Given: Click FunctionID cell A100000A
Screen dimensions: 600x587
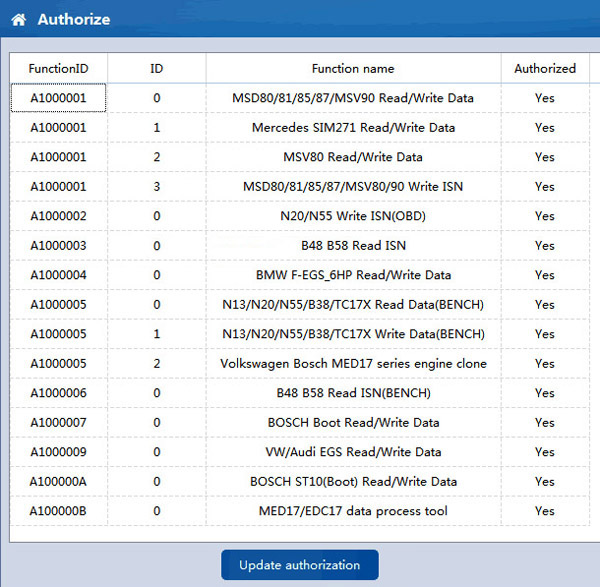Looking at the screenshot, I should click(59, 481).
